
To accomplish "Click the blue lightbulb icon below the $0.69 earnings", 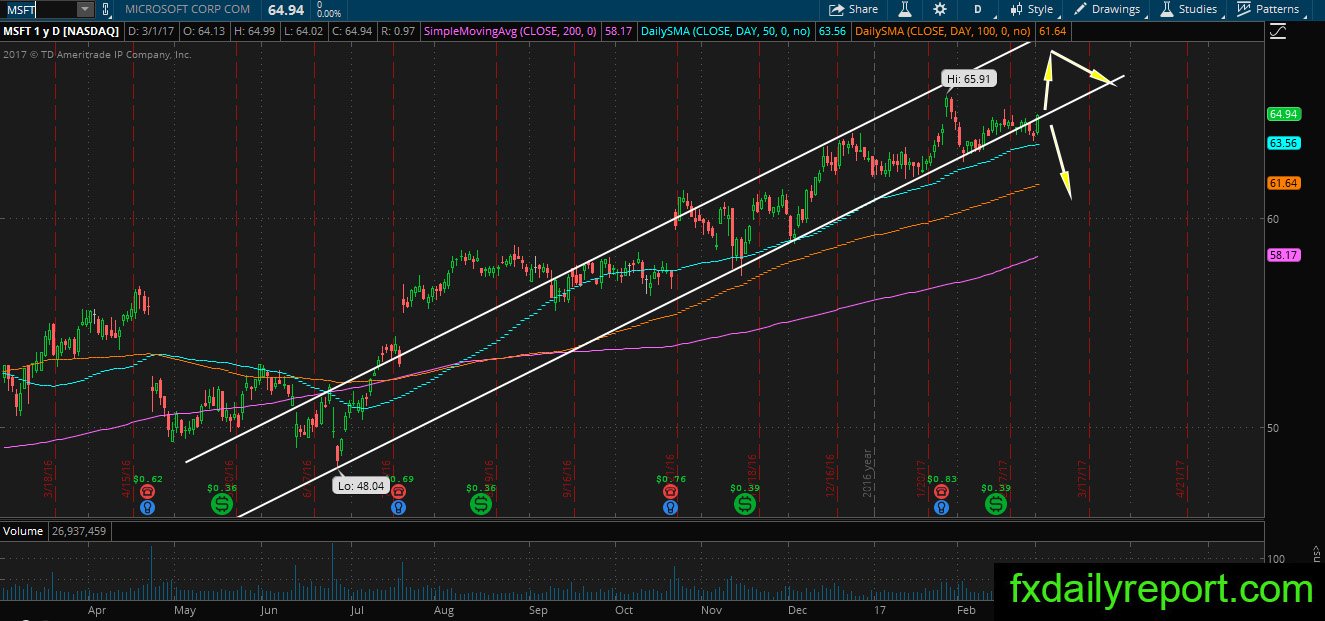I will tap(399, 508).
